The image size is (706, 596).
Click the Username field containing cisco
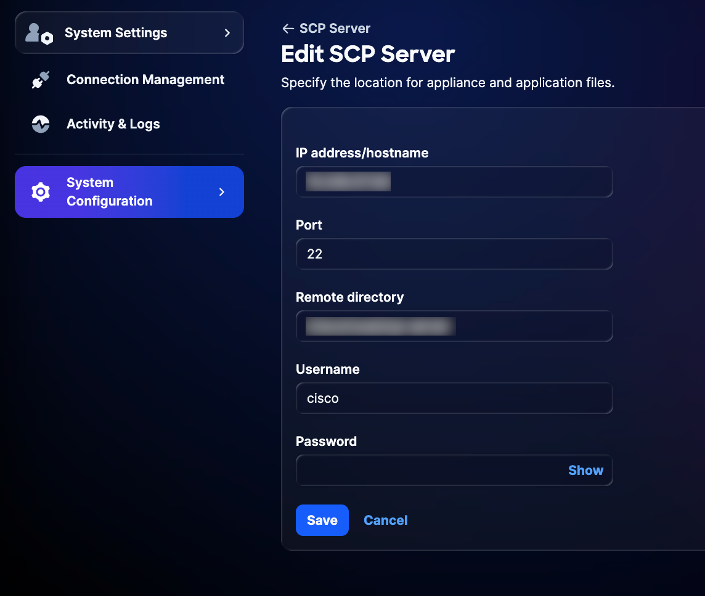point(454,398)
